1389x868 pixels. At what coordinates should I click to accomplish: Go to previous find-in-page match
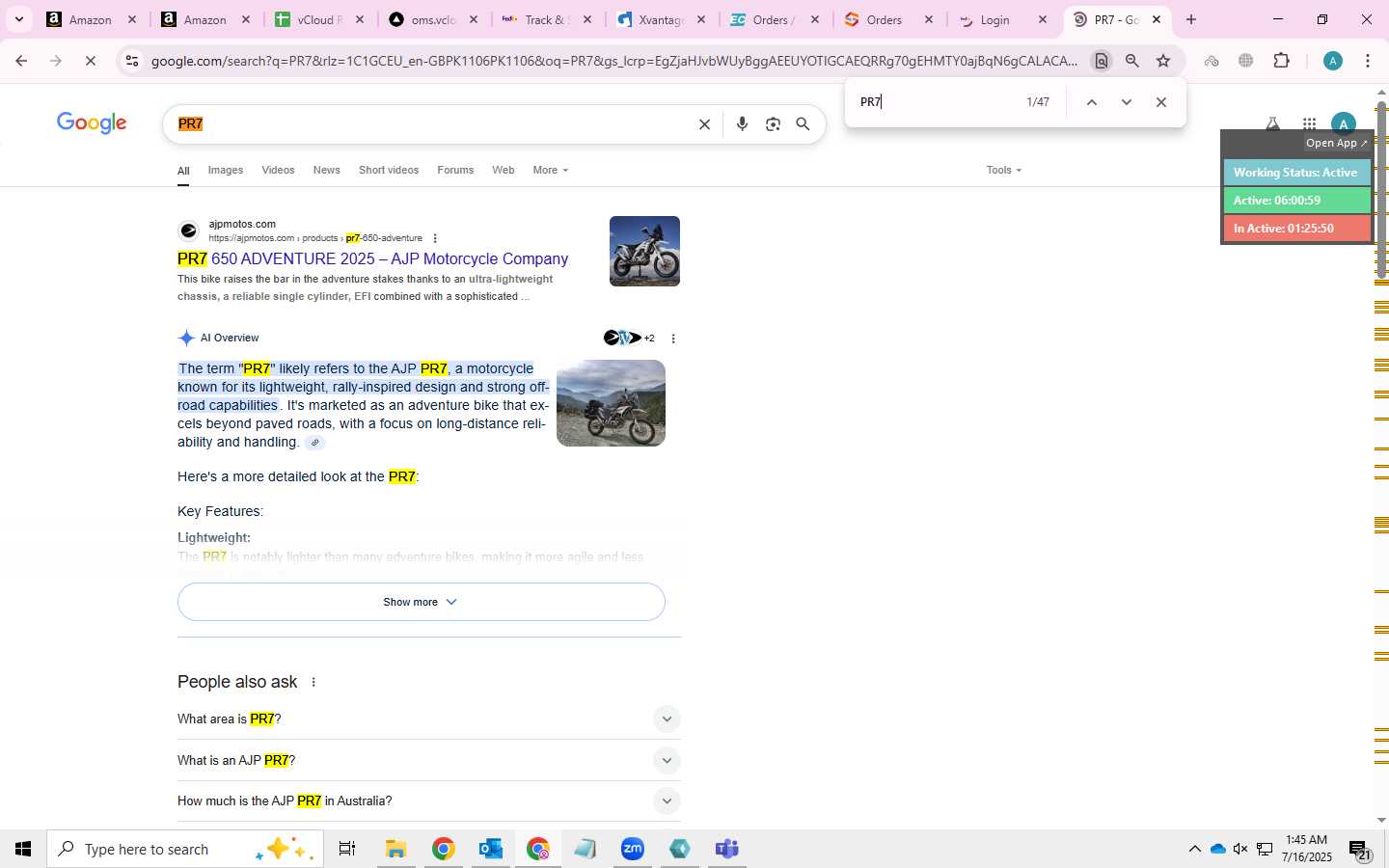(x=1091, y=102)
